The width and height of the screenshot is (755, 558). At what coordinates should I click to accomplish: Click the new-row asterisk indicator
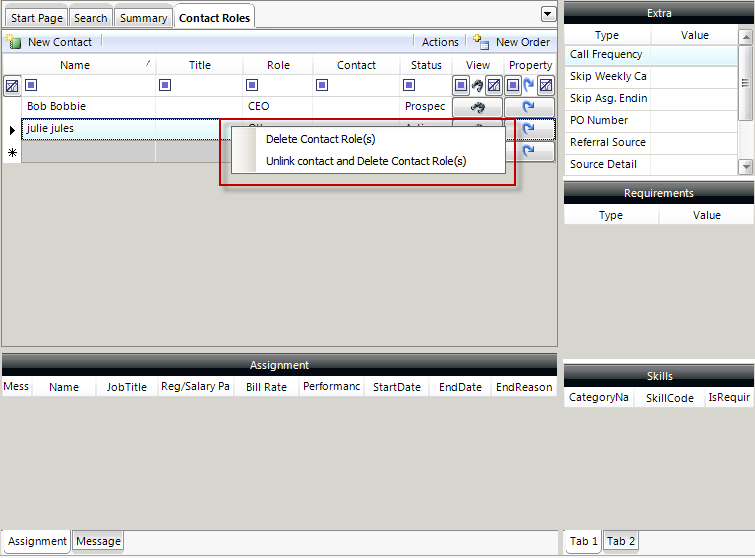[12, 152]
